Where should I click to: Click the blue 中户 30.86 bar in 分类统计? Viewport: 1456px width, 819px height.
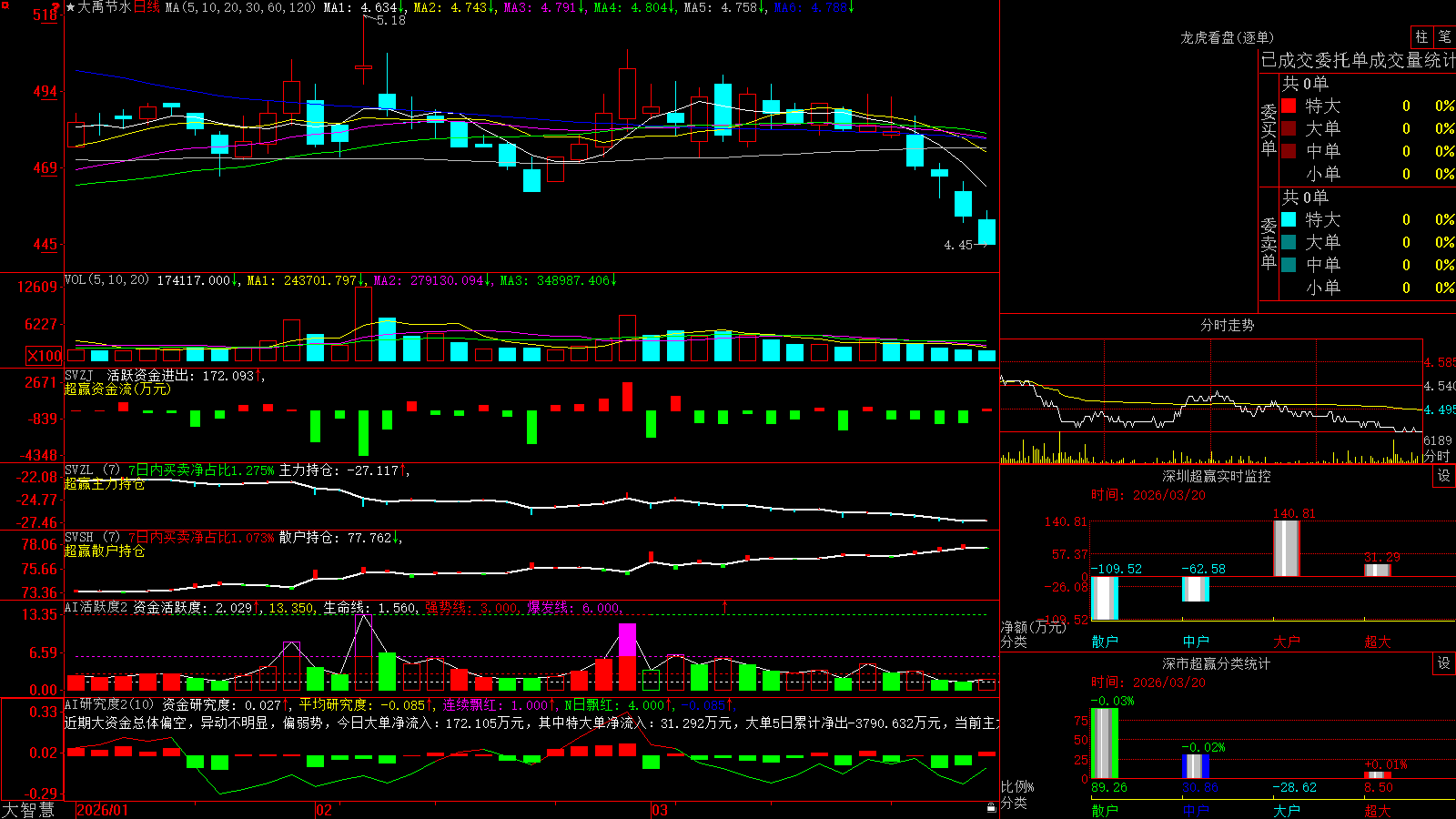pos(1195,765)
